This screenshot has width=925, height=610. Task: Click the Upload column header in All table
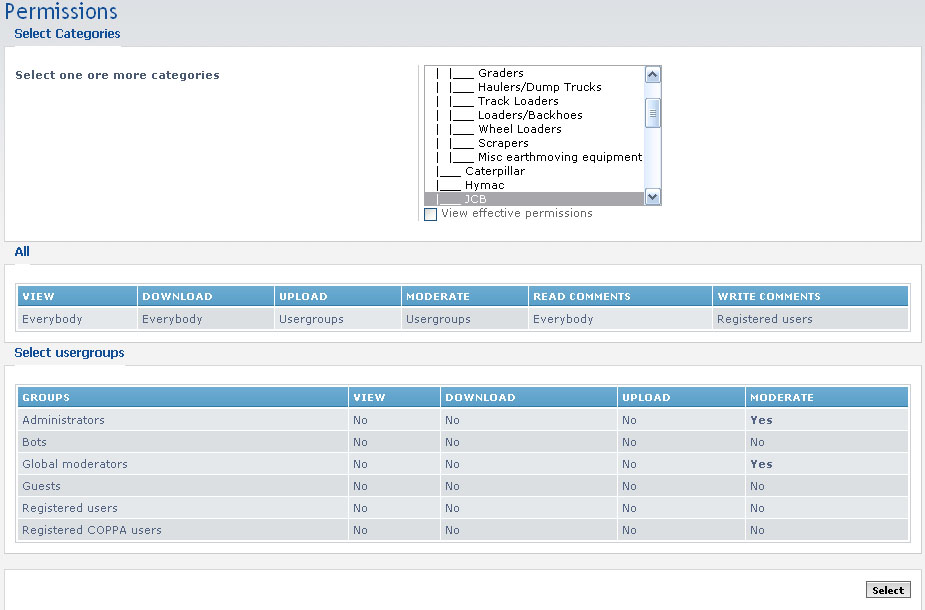(x=301, y=296)
